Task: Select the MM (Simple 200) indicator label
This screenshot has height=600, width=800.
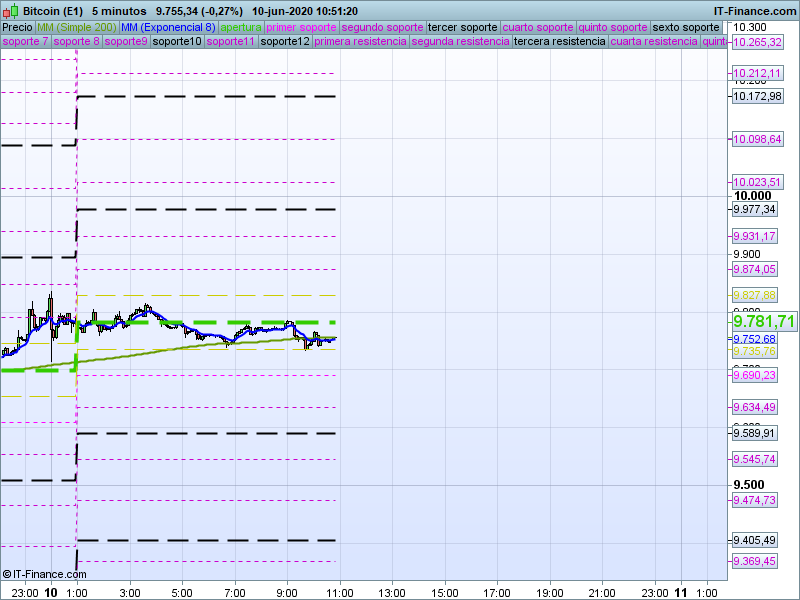Action: click(x=68, y=27)
